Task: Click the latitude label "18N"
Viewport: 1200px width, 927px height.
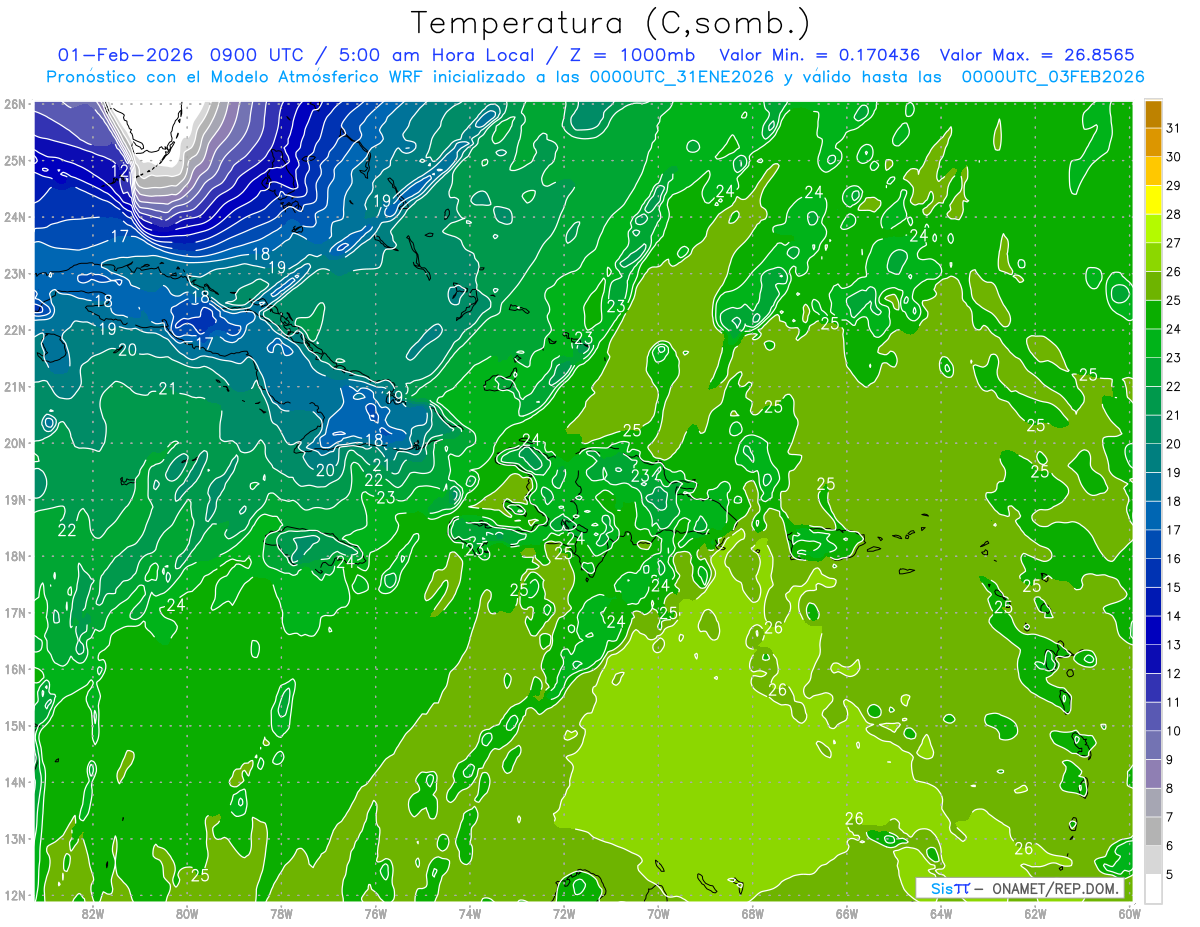Action: [x=15, y=556]
